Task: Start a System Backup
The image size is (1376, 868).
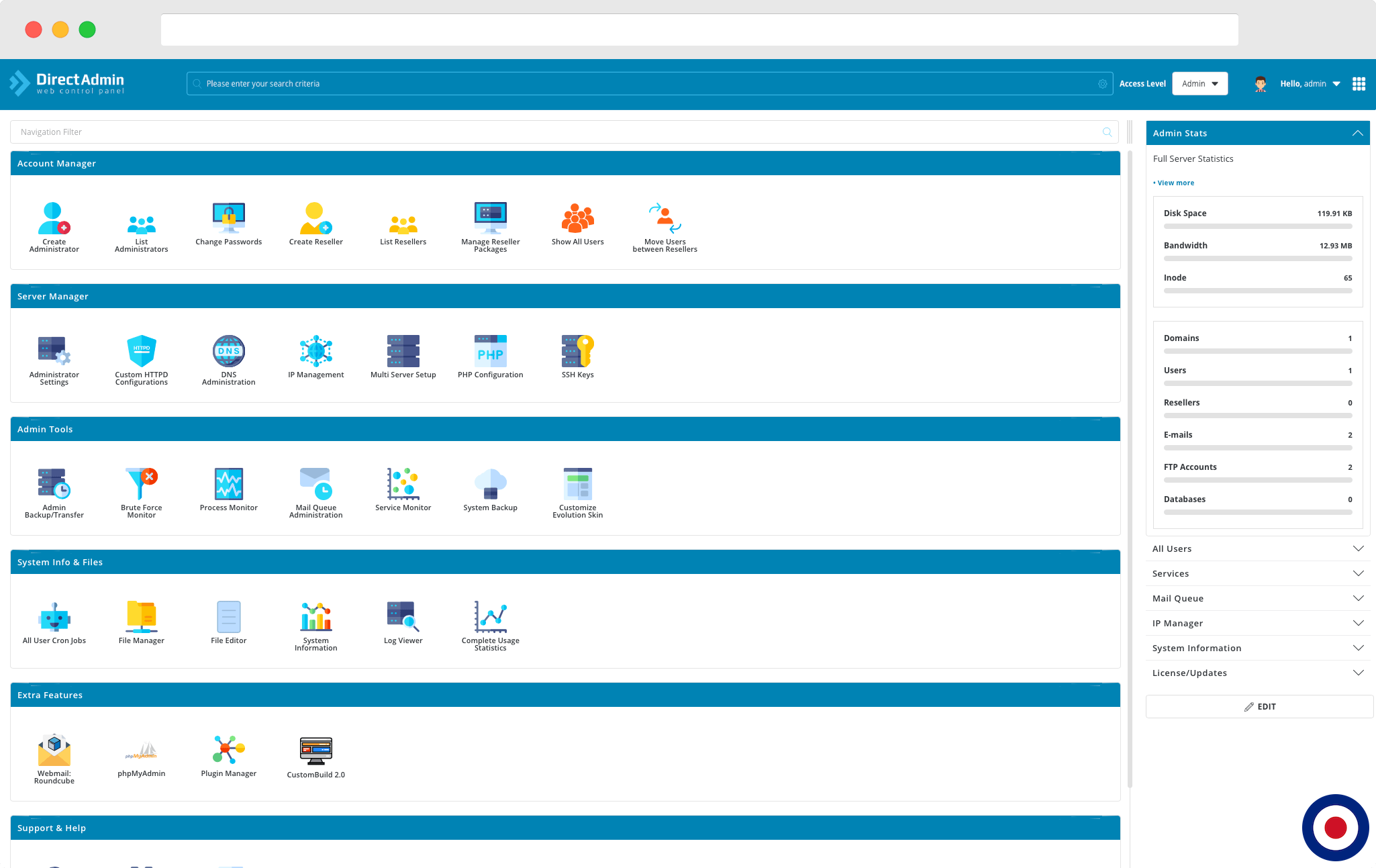Action: click(490, 489)
